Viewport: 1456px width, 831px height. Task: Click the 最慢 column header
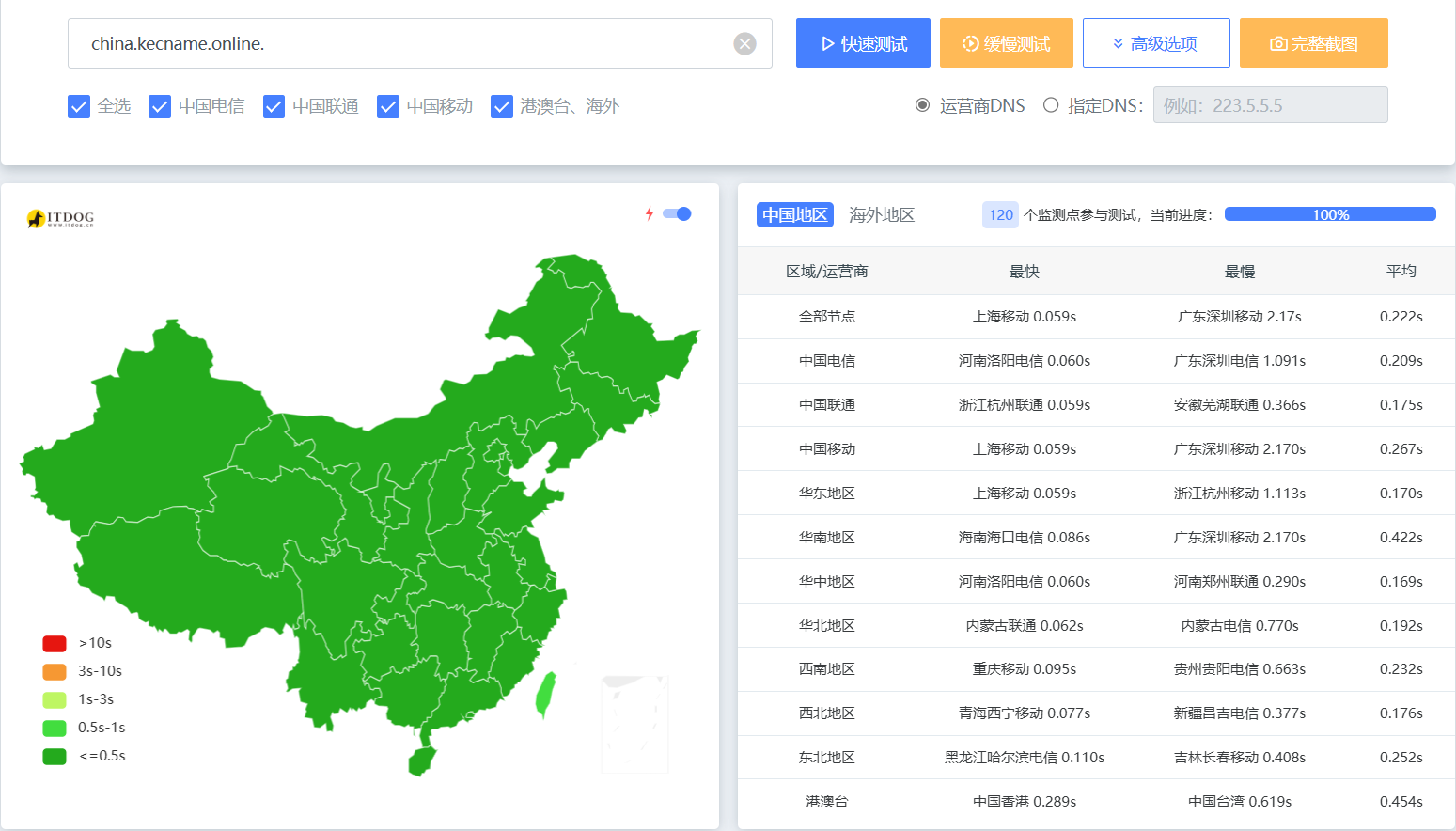click(x=1240, y=272)
